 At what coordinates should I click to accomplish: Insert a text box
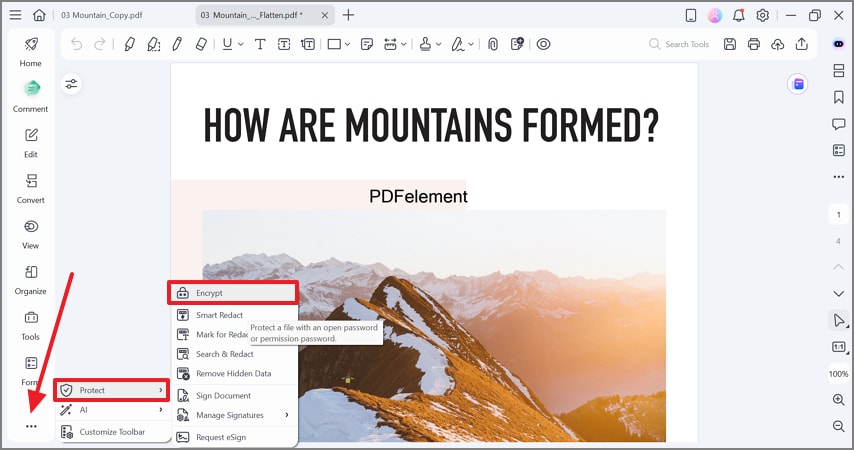[x=284, y=44]
